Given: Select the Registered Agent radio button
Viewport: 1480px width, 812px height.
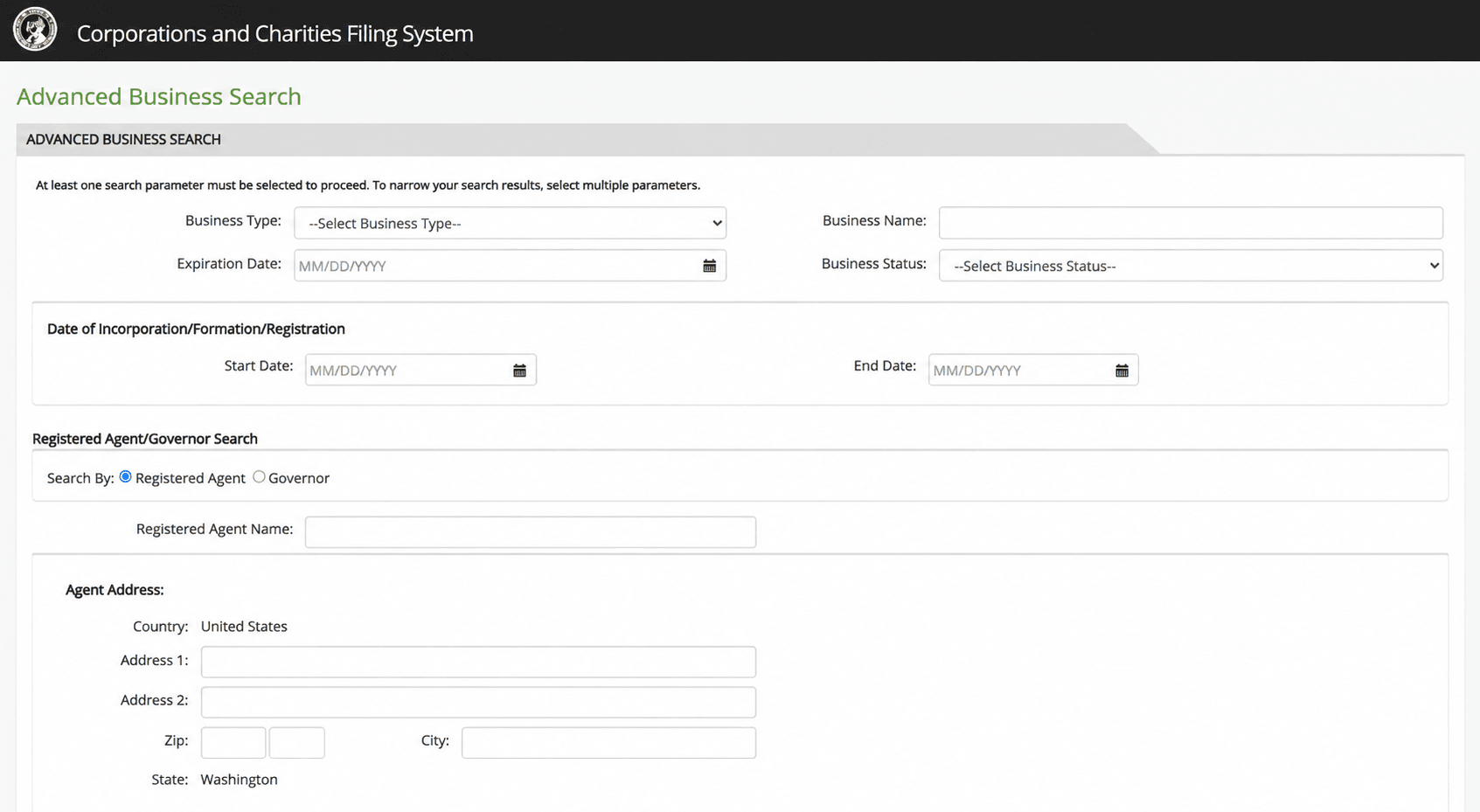Looking at the screenshot, I should click(x=126, y=476).
